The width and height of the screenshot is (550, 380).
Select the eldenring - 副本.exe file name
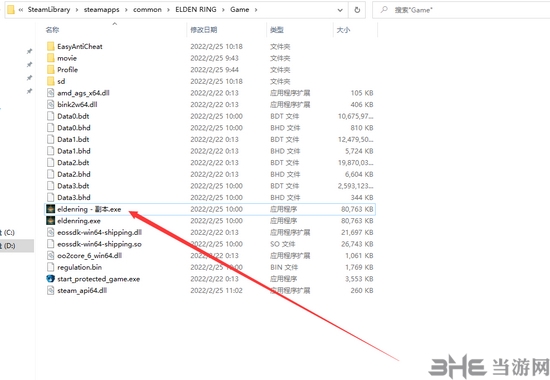(x=89, y=209)
